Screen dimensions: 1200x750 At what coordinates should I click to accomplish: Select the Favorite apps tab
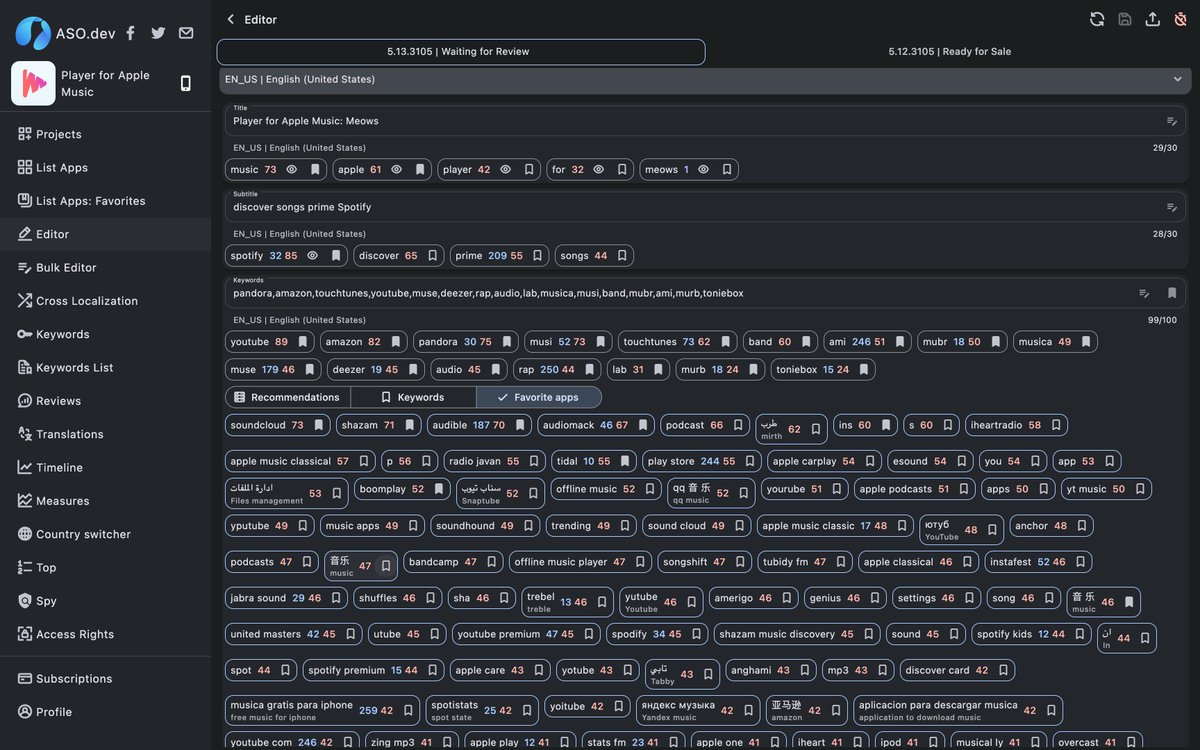(x=539, y=397)
